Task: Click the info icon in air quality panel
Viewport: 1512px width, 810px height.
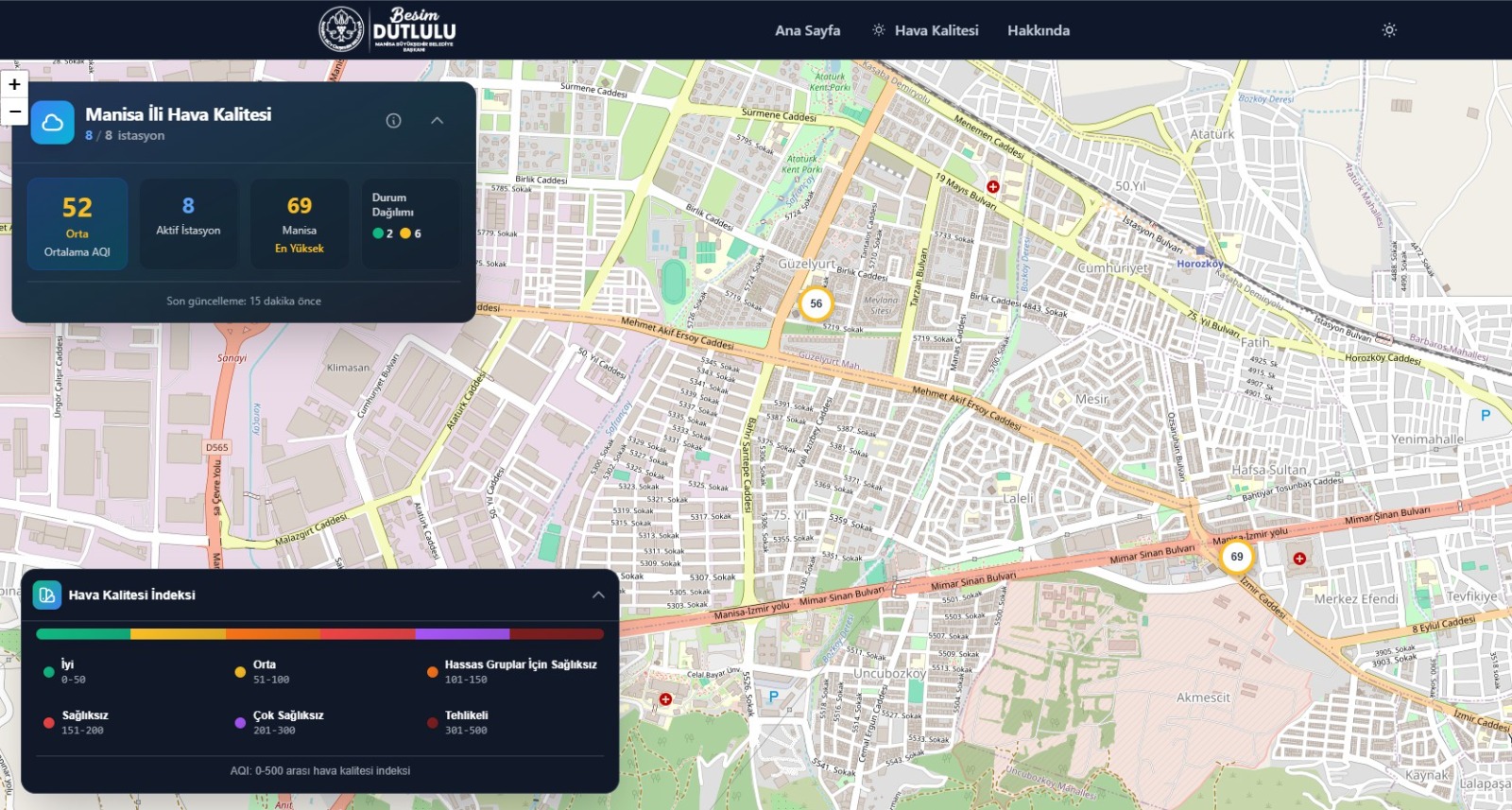Action: click(x=393, y=121)
